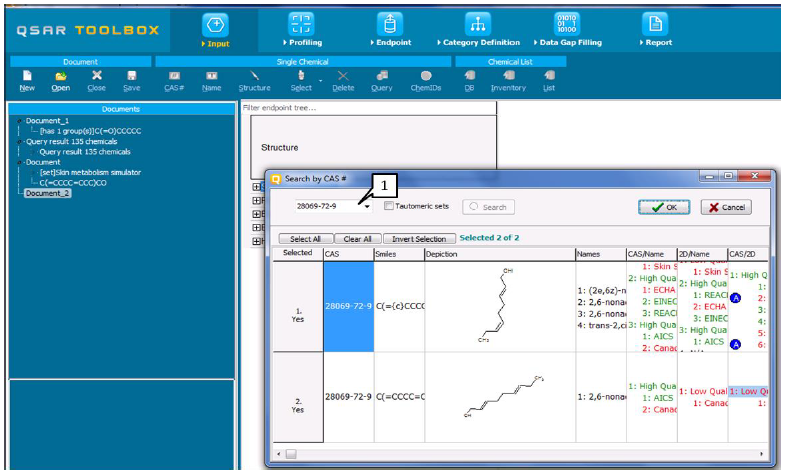
Task: Click Clear All button
Action: tap(357, 239)
